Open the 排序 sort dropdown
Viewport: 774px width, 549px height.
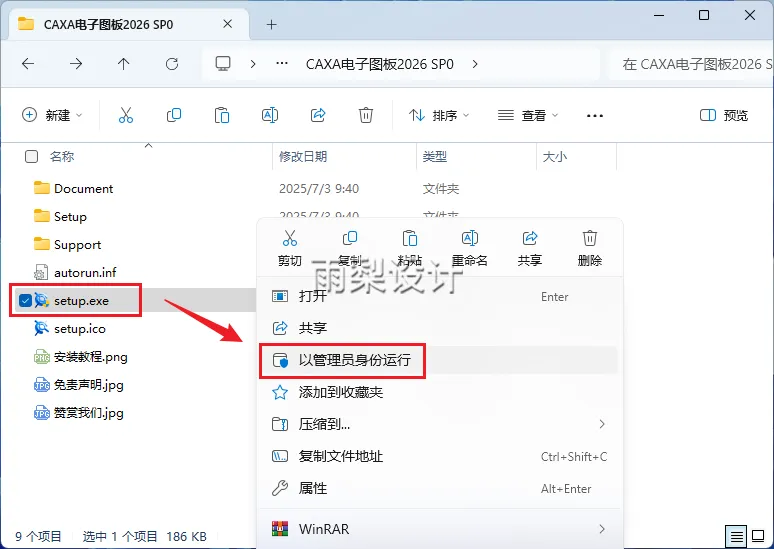(439, 115)
